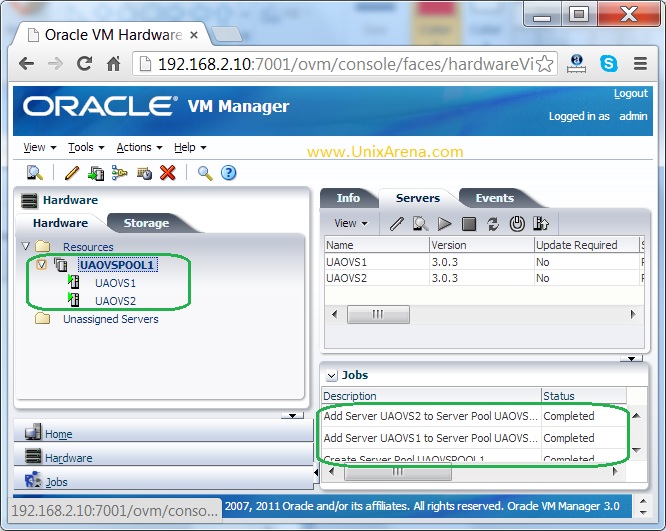Click the collapse arrow below Hardware tree
This screenshot has height=531, width=666.
[292, 415]
